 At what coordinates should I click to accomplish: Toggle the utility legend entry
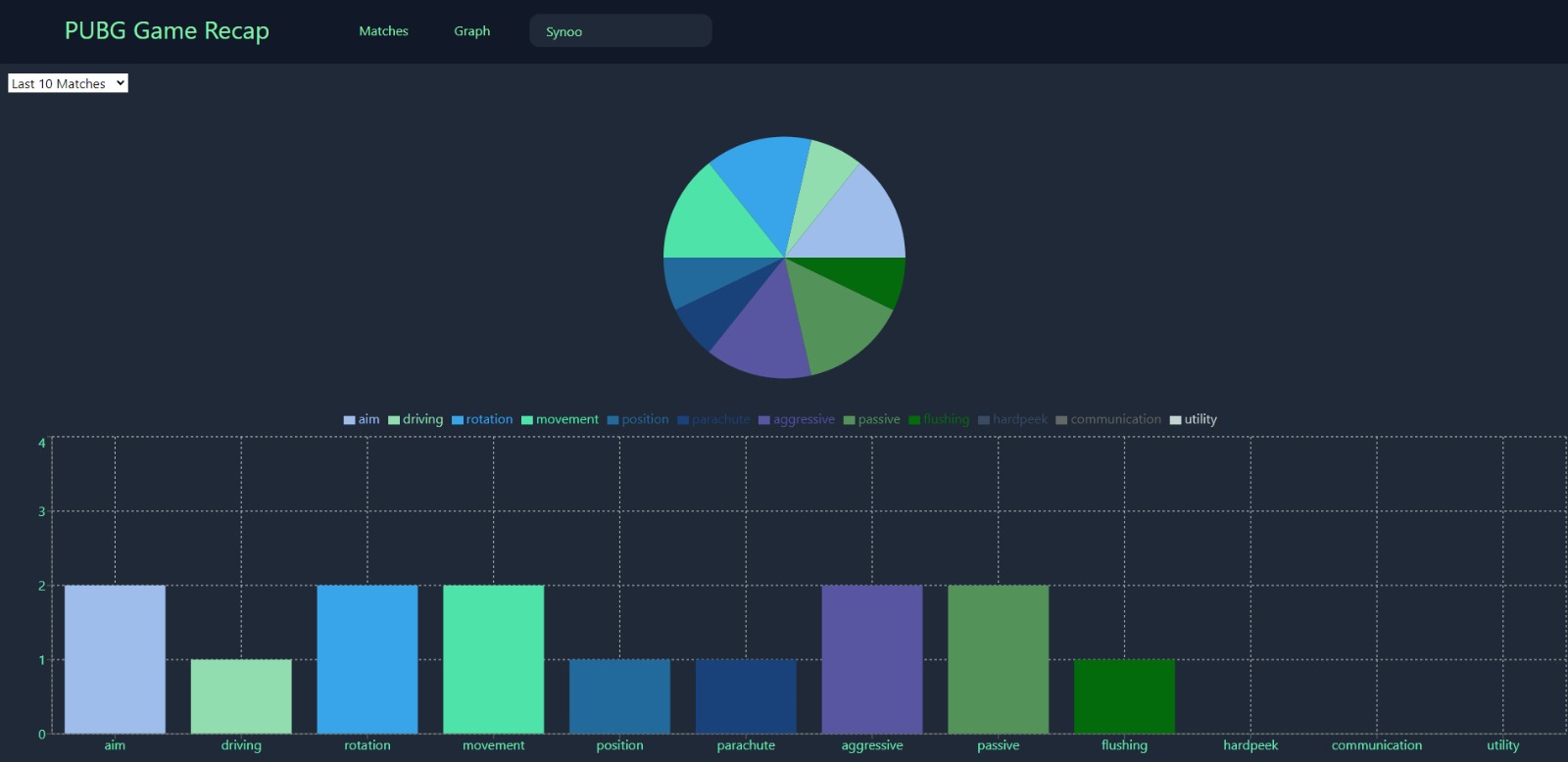click(x=1194, y=419)
